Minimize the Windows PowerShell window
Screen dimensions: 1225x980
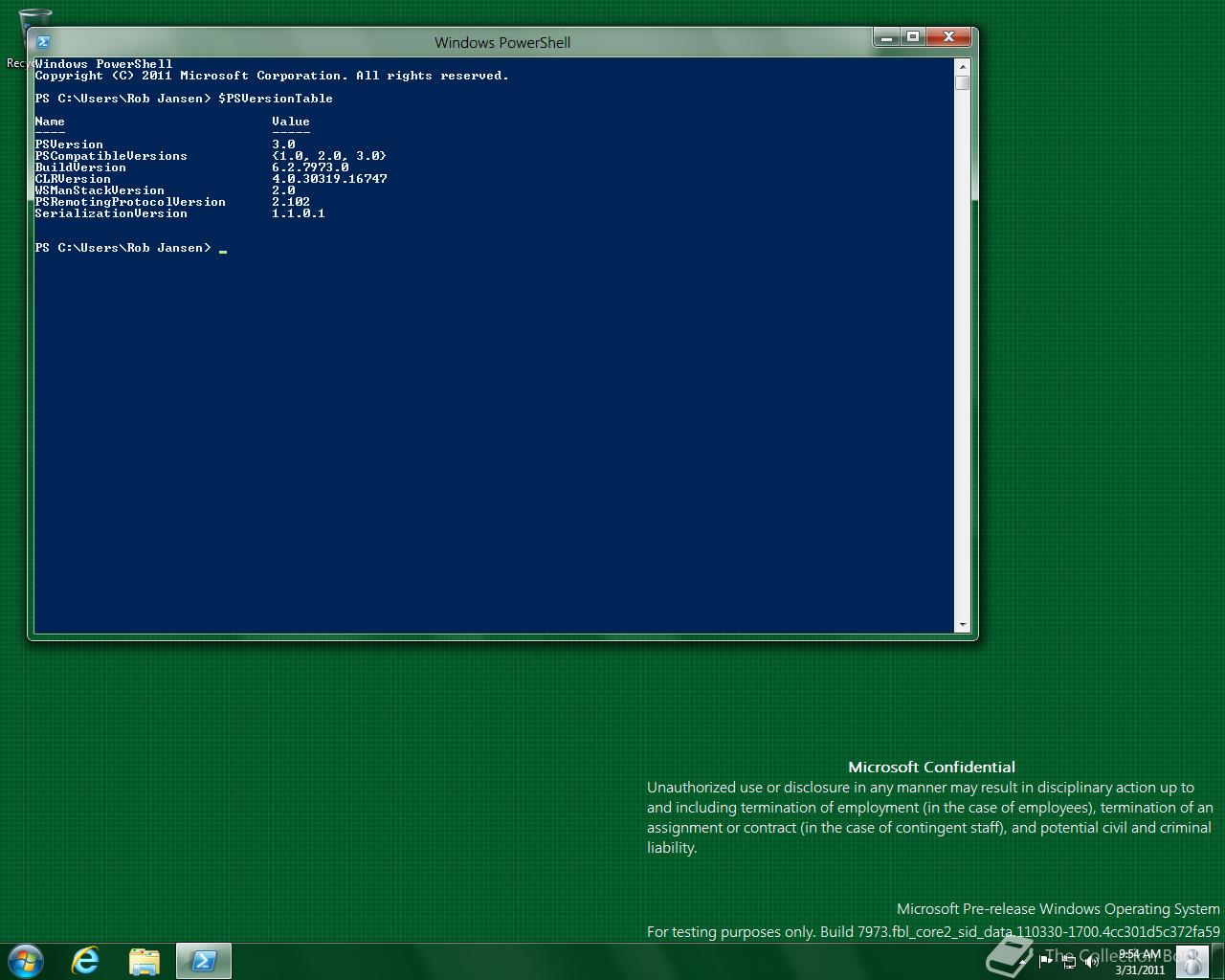tap(886, 36)
